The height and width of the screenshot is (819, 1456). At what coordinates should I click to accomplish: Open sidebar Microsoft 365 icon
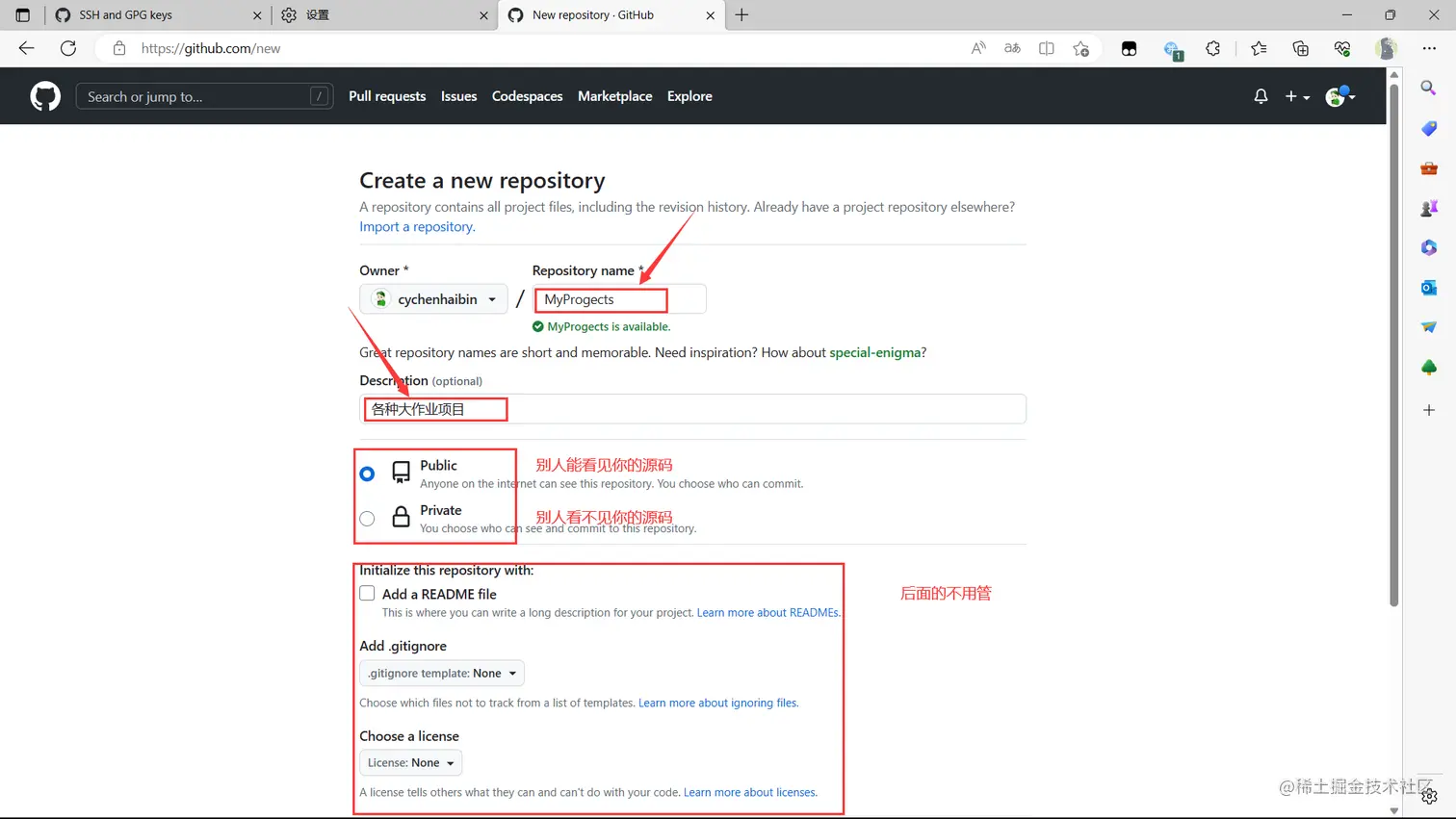[x=1429, y=247]
